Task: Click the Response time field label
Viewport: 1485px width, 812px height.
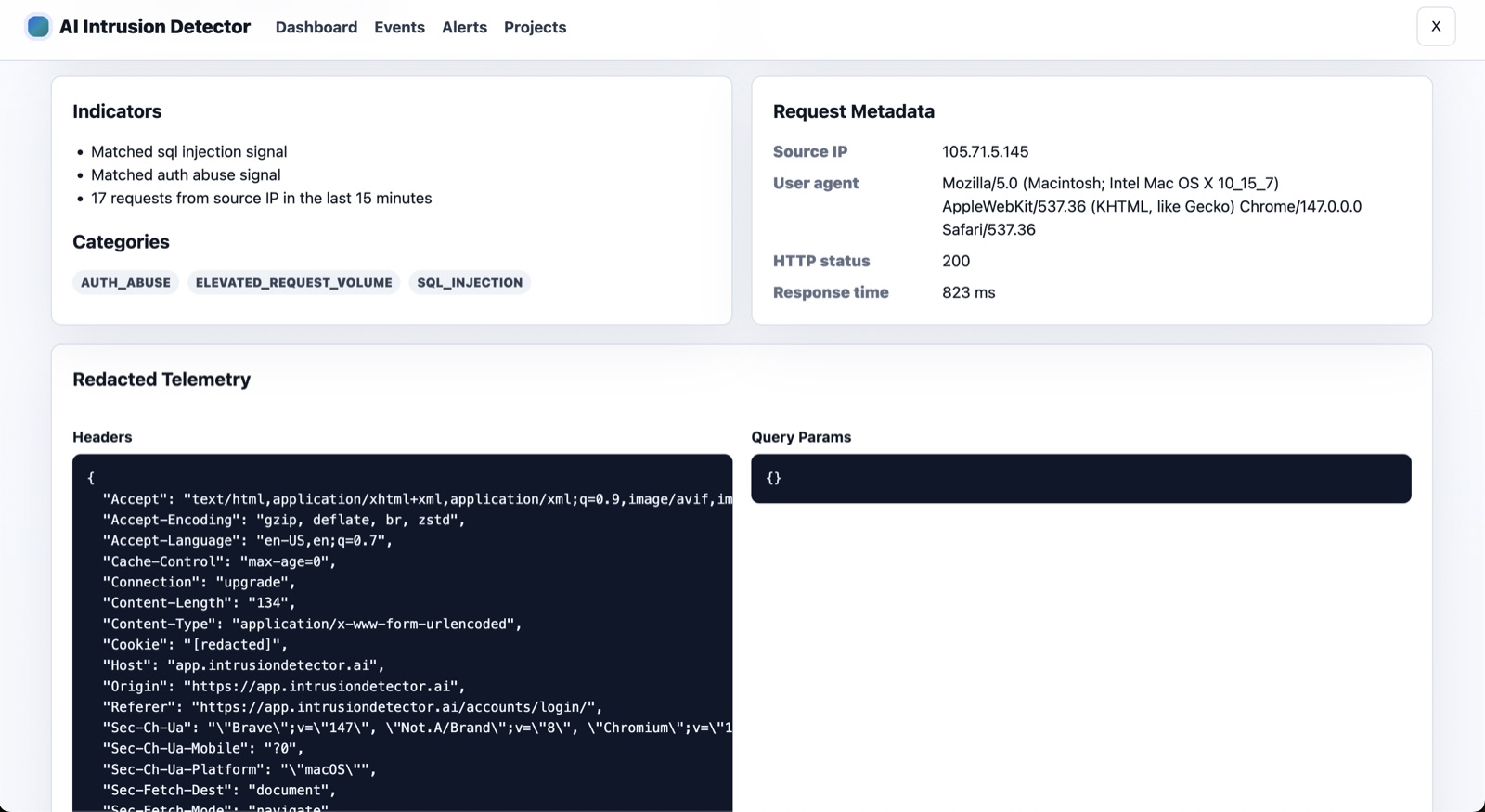Action: point(831,292)
